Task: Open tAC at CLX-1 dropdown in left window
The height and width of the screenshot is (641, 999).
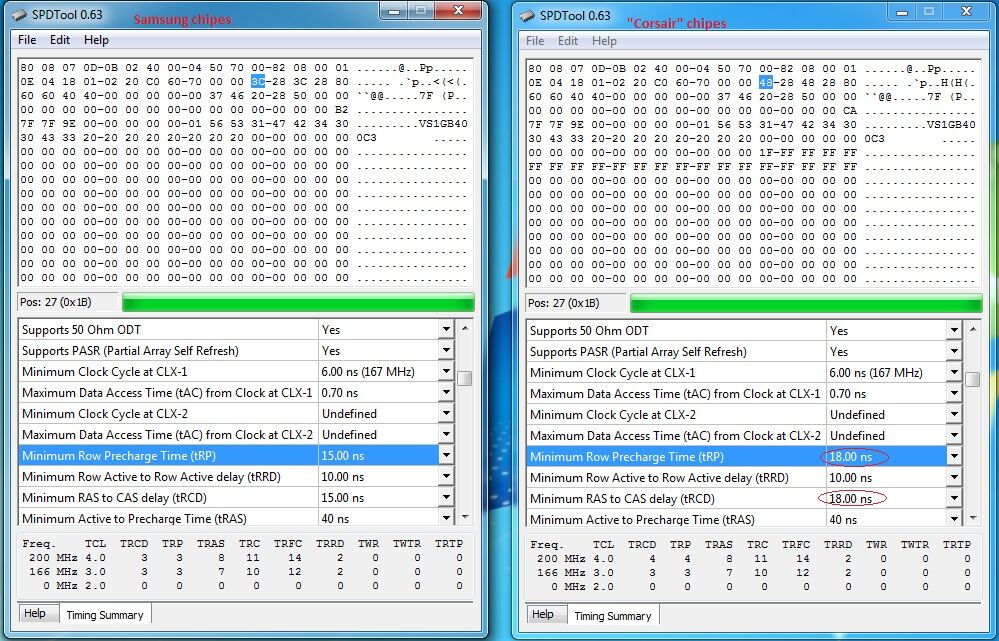Action: [446, 393]
